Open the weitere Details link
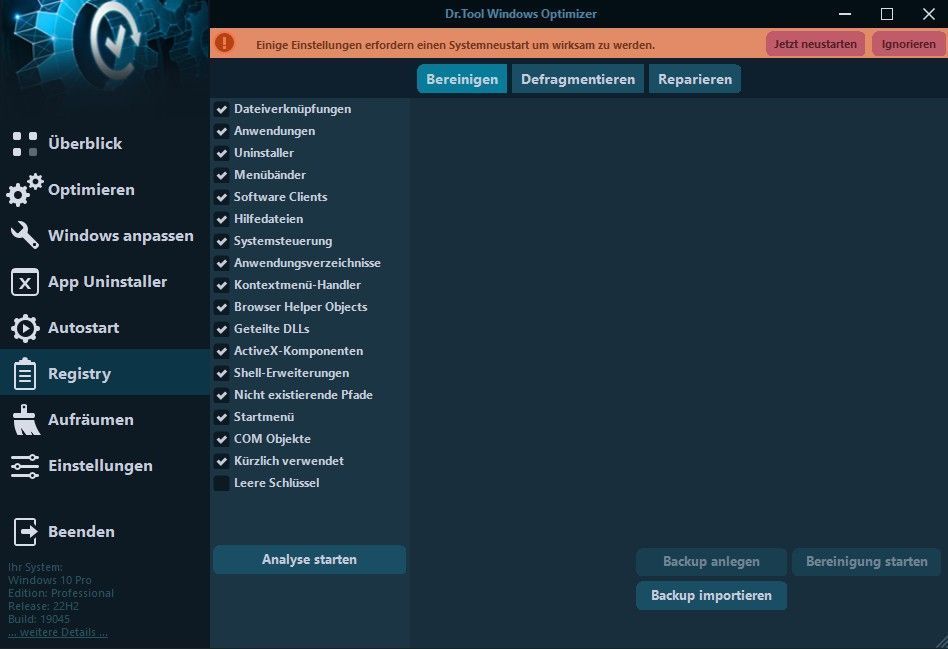Viewport: 948px width, 649px height. pyautogui.click(x=58, y=632)
